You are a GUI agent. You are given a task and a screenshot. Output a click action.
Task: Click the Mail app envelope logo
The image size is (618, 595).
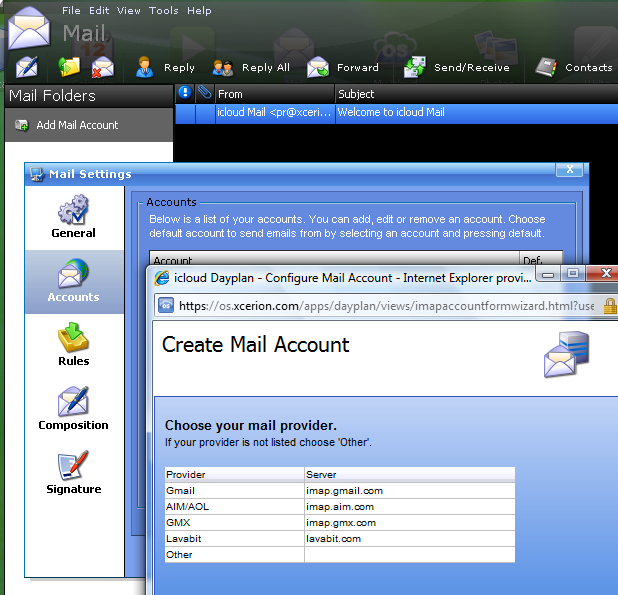pyautogui.click(x=29, y=28)
